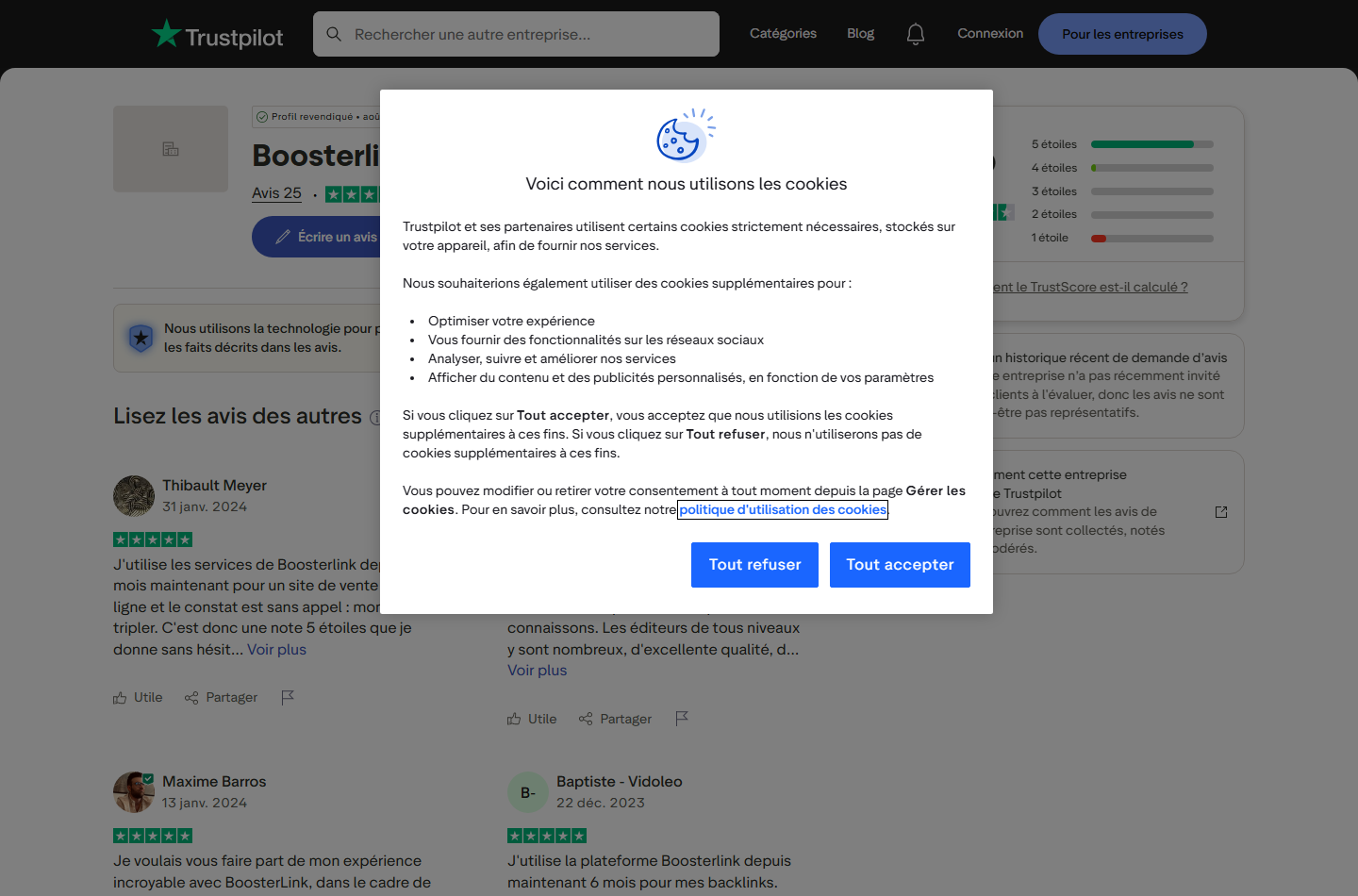Image resolution: width=1358 pixels, height=896 pixels.
Task: Click the info icon beside Lisez les avis
Action: coord(374,417)
